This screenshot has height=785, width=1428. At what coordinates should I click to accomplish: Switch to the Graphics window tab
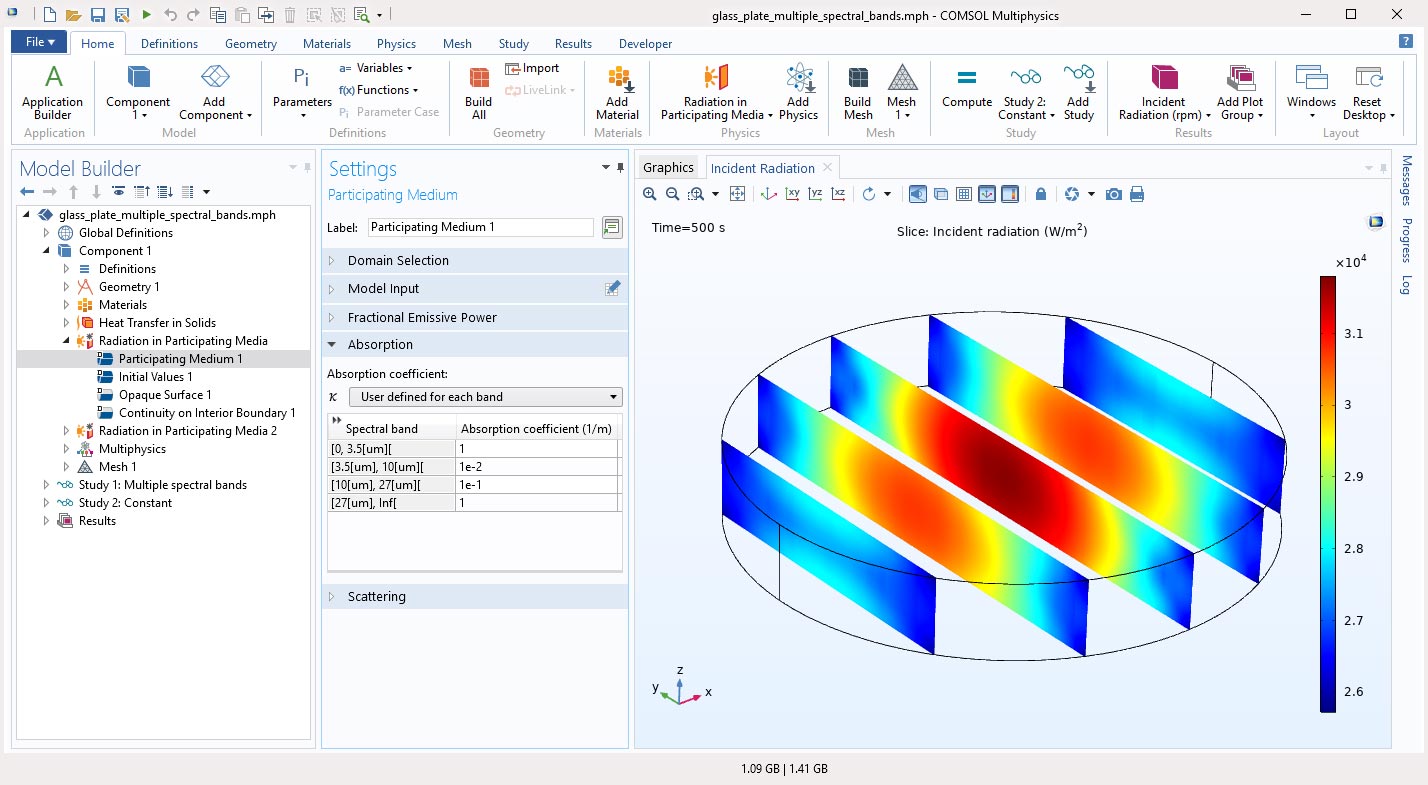point(668,168)
